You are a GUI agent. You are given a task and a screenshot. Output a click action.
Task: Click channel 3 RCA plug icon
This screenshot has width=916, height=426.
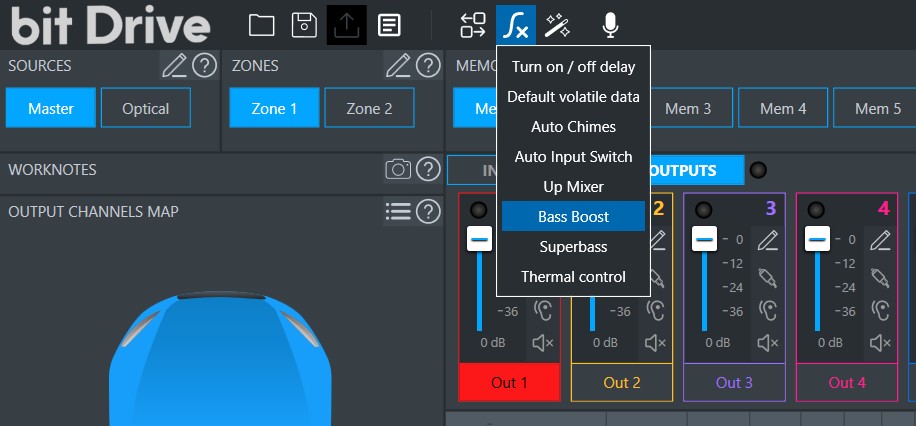pyautogui.click(x=768, y=277)
